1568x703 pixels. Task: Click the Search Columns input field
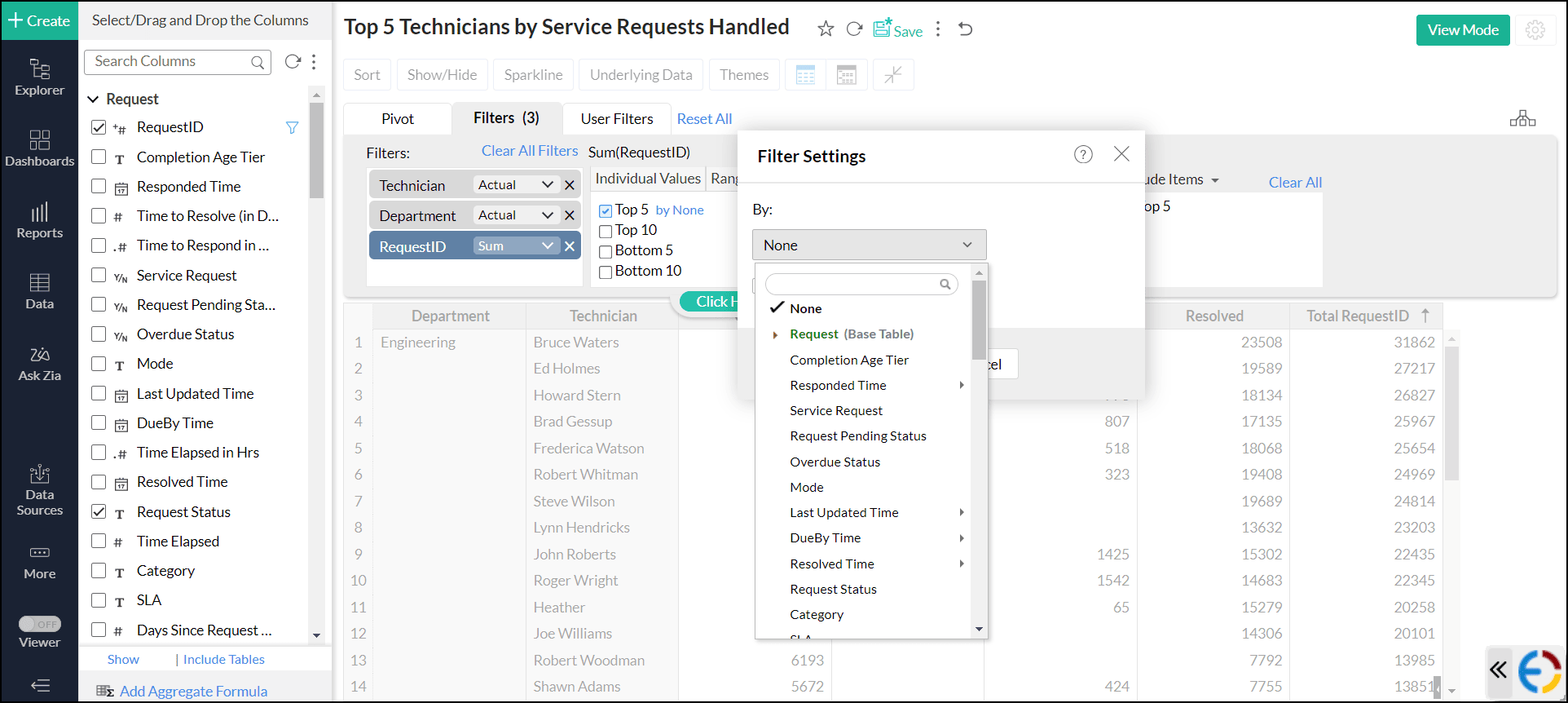pyautogui.click(x=171, y=61)
